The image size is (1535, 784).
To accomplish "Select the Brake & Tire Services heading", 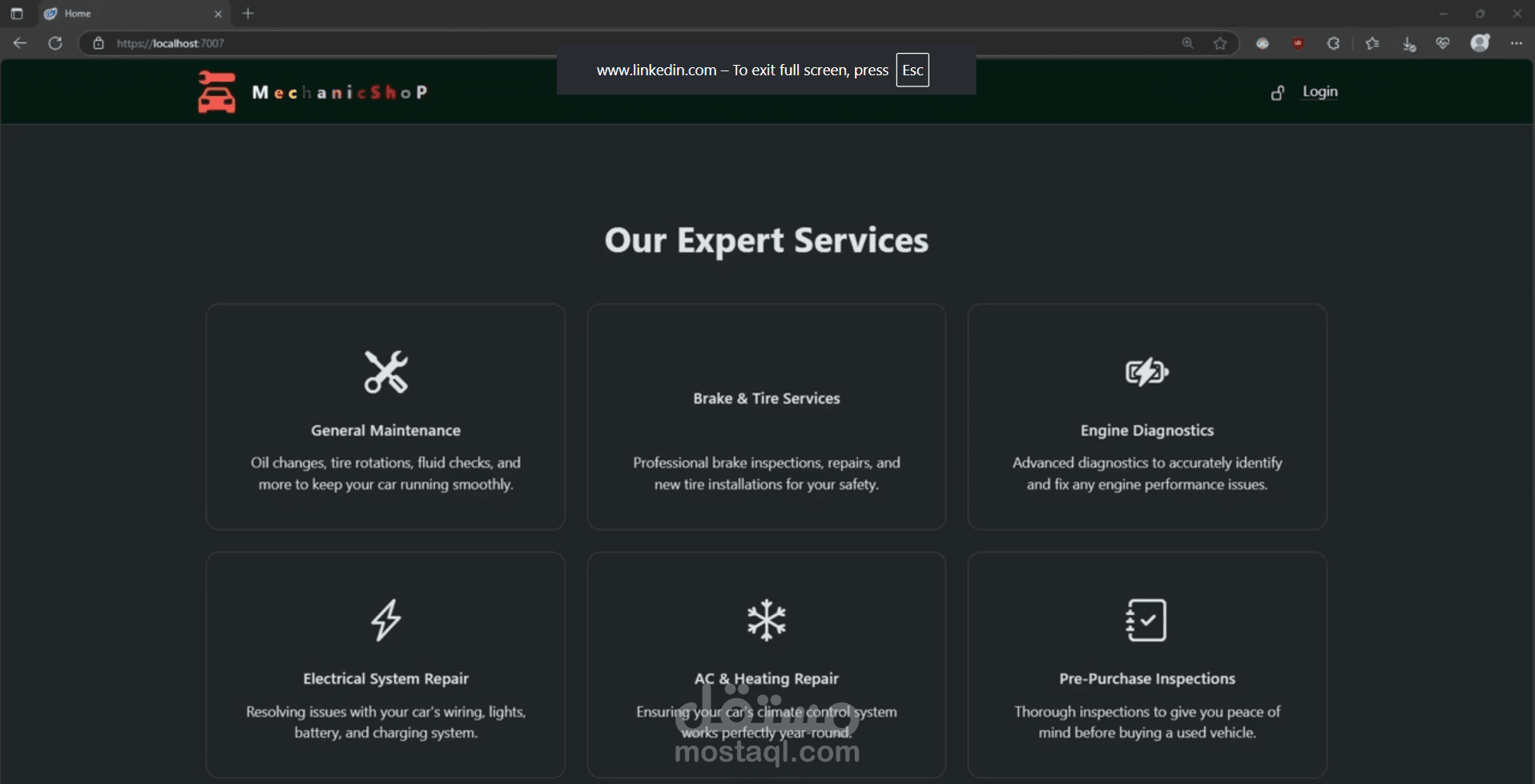I will tap(767, 398).
